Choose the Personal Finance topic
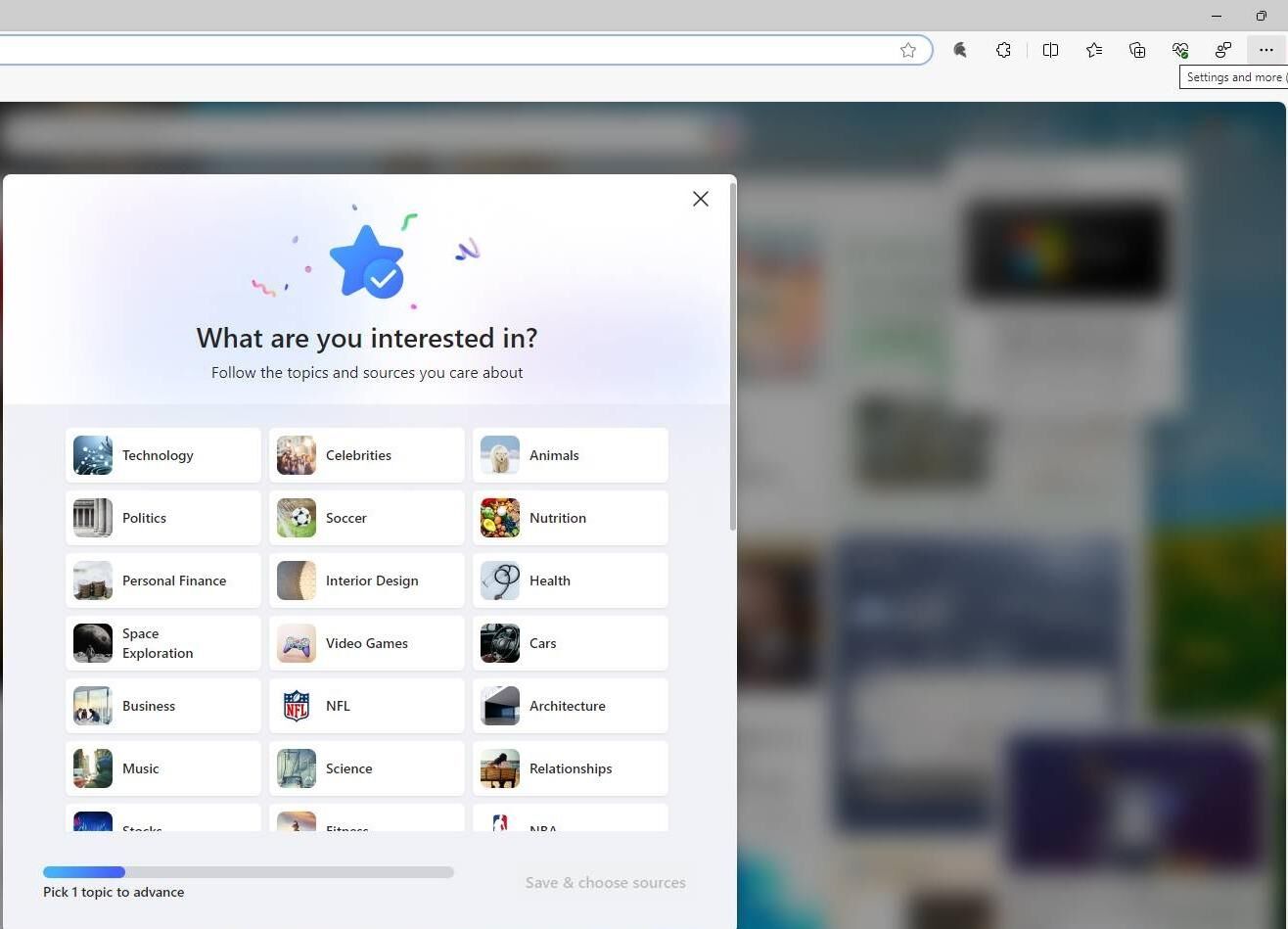 click(163, 581)
